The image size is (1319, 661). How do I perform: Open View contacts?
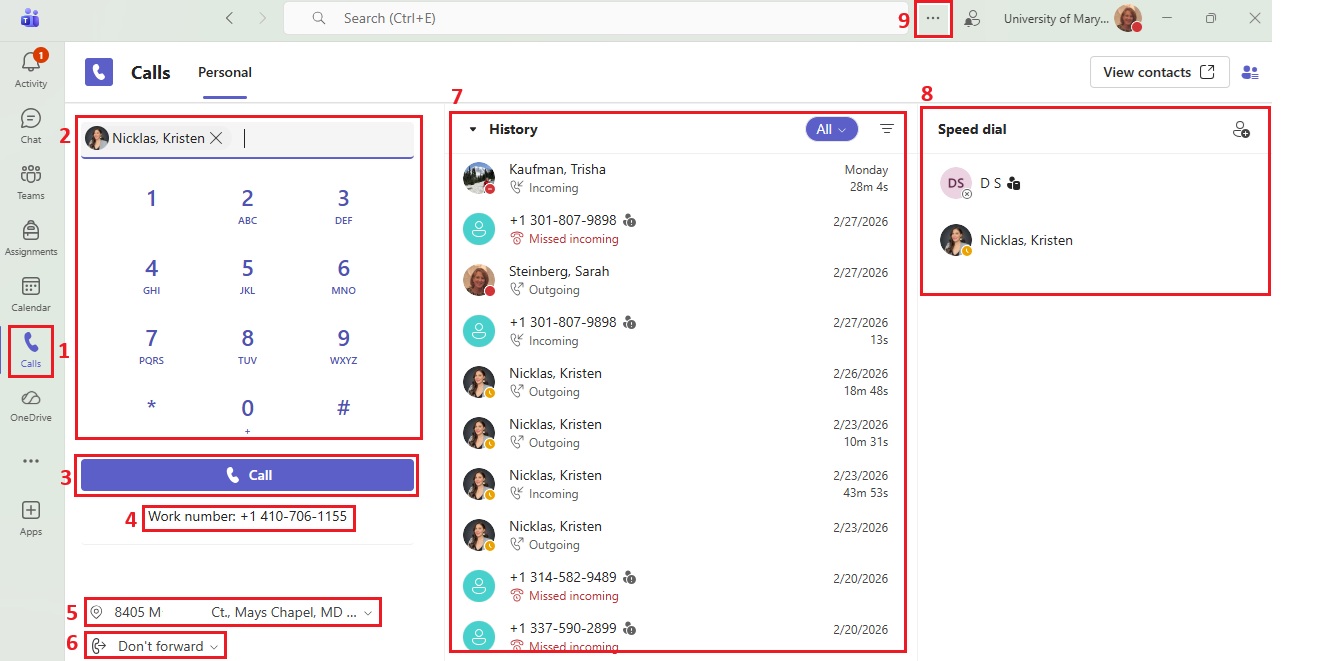click(x=1159, y=72)
